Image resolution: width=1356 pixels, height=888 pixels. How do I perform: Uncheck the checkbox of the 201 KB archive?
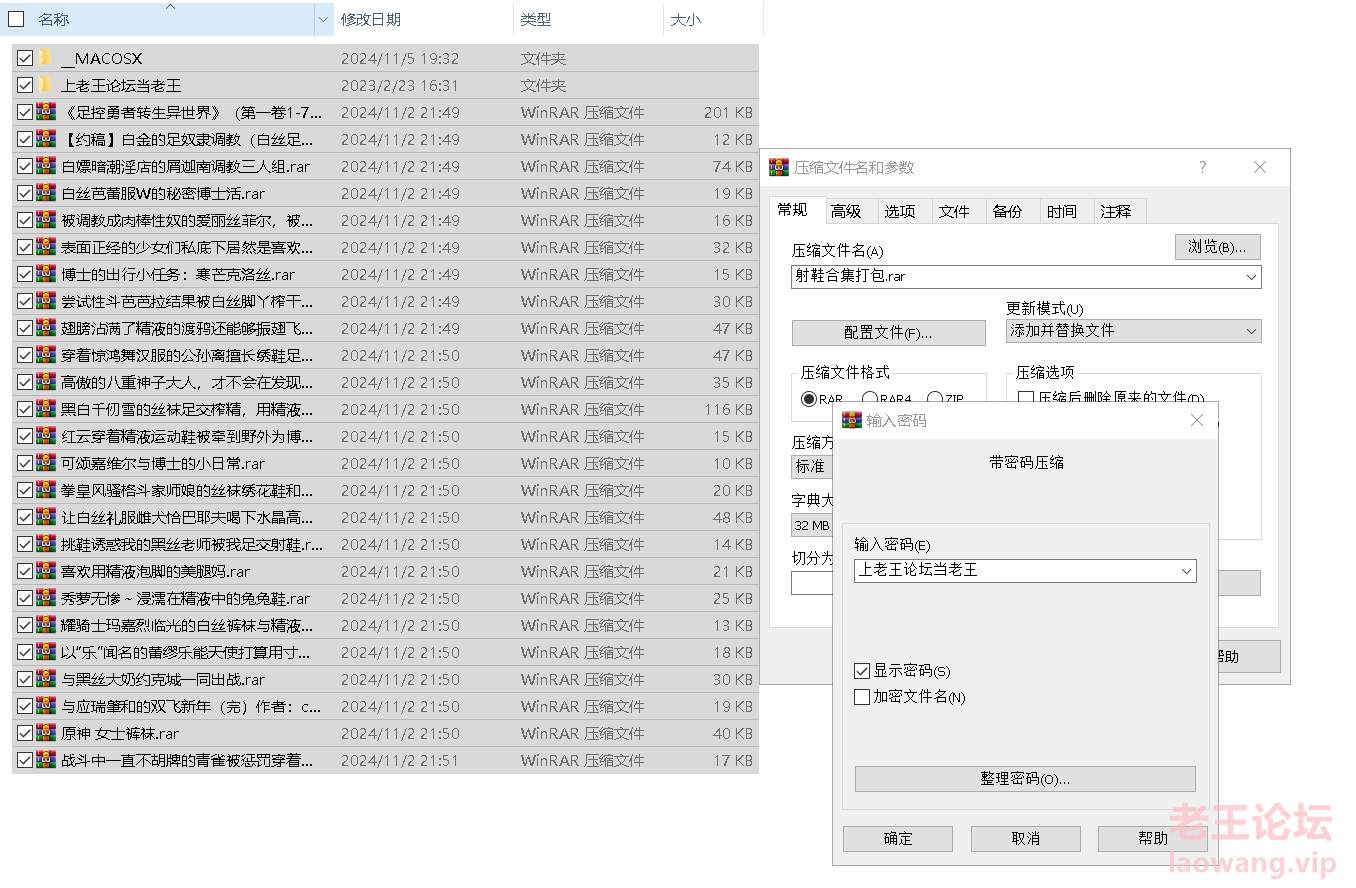point(25,112)
